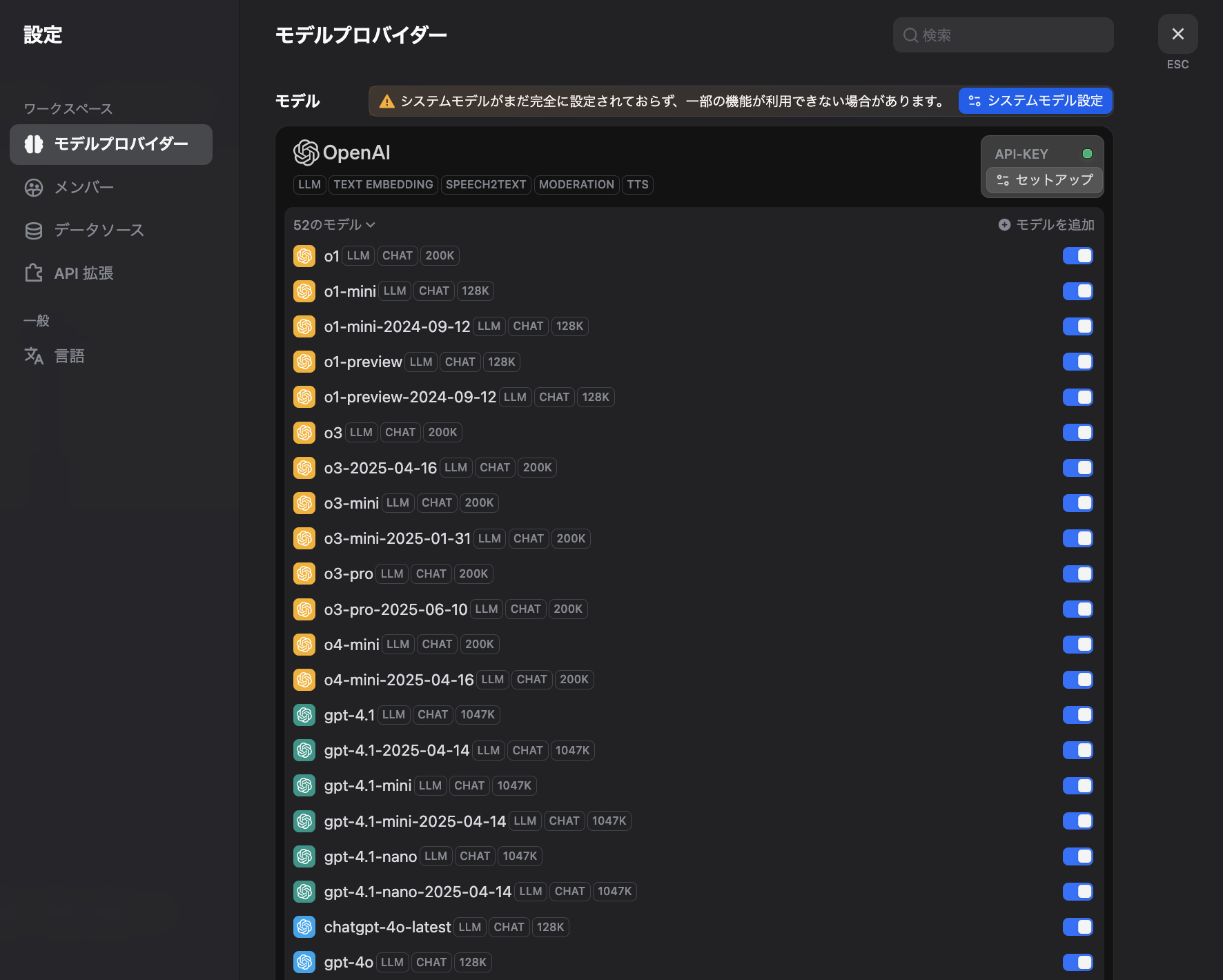1223x980 pixels.
Task: Disable the gpt-4.1-nano-2025-04-14 toggle
Action: click(x=1078, y=892)
